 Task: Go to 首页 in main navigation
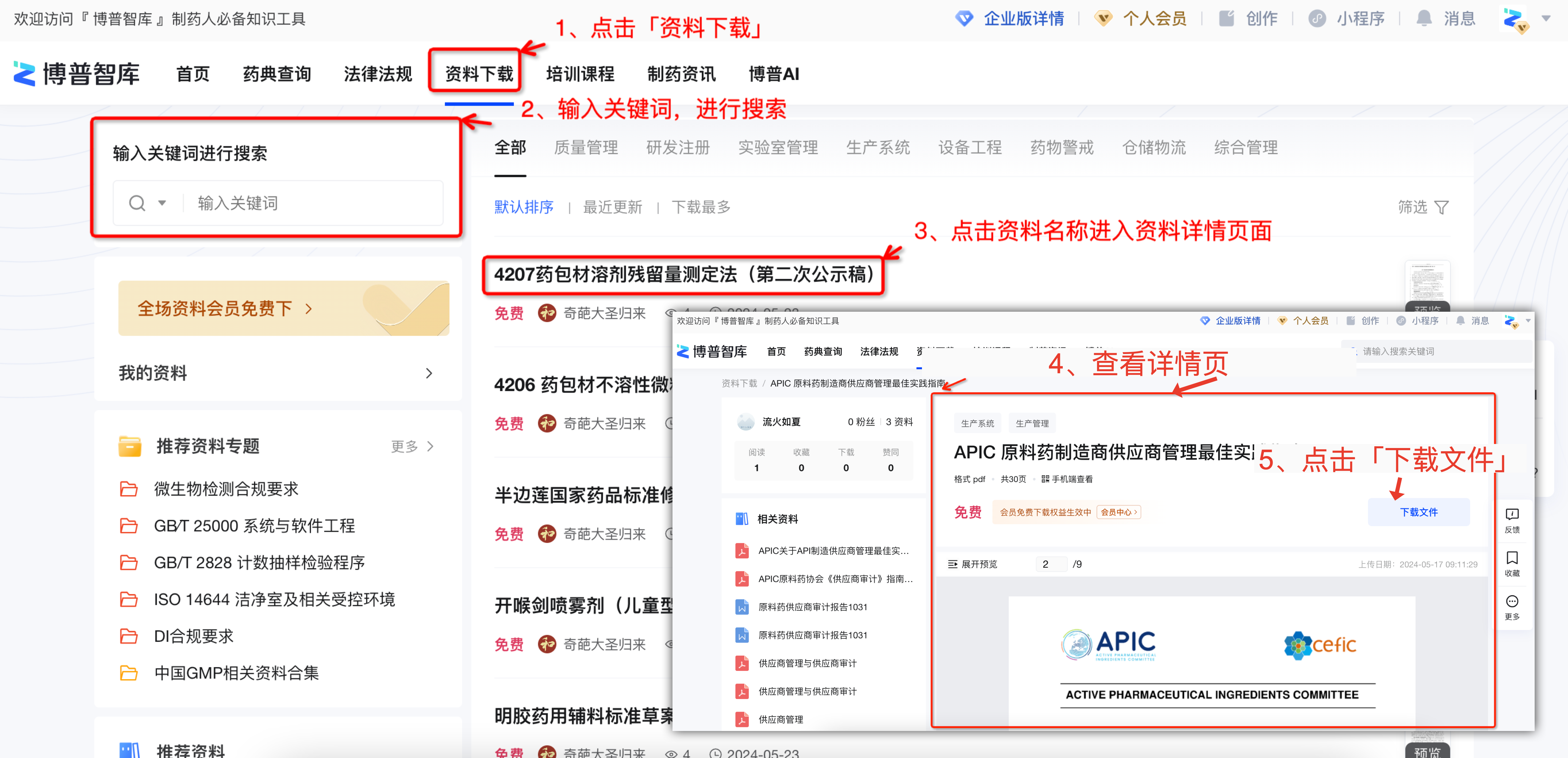192,74
